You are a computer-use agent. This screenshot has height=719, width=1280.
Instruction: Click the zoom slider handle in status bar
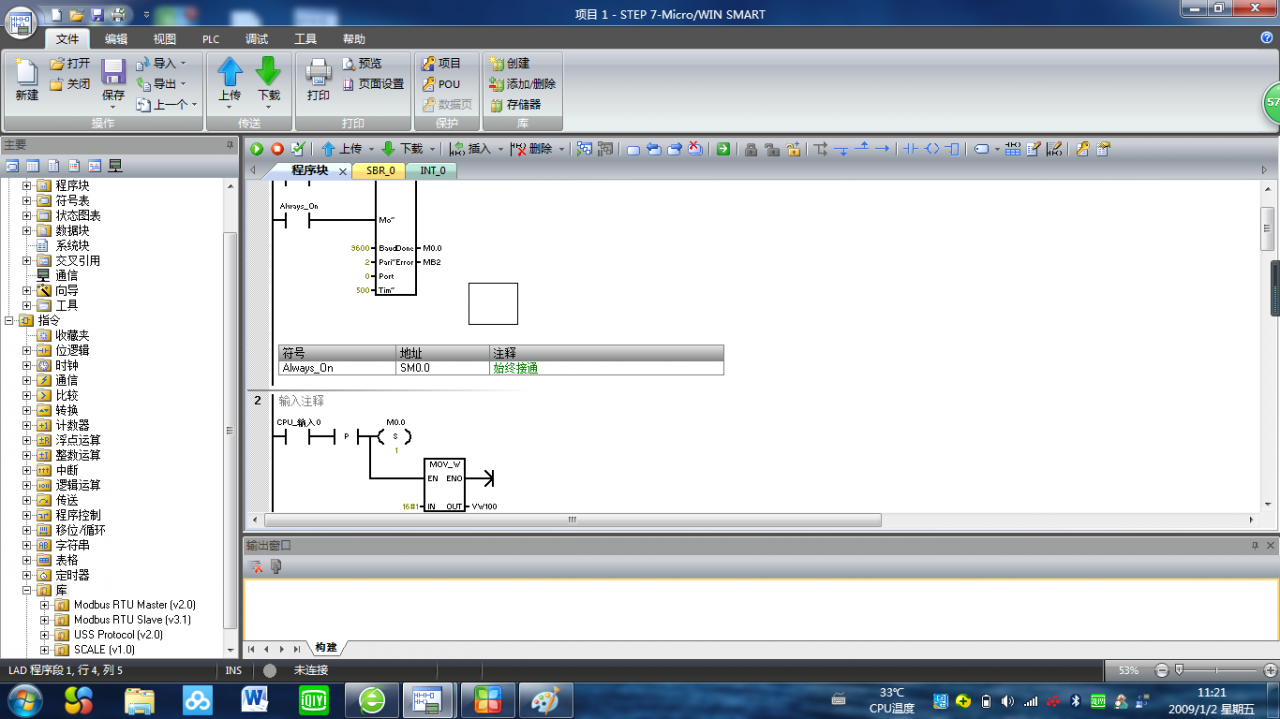point(1180,670)
